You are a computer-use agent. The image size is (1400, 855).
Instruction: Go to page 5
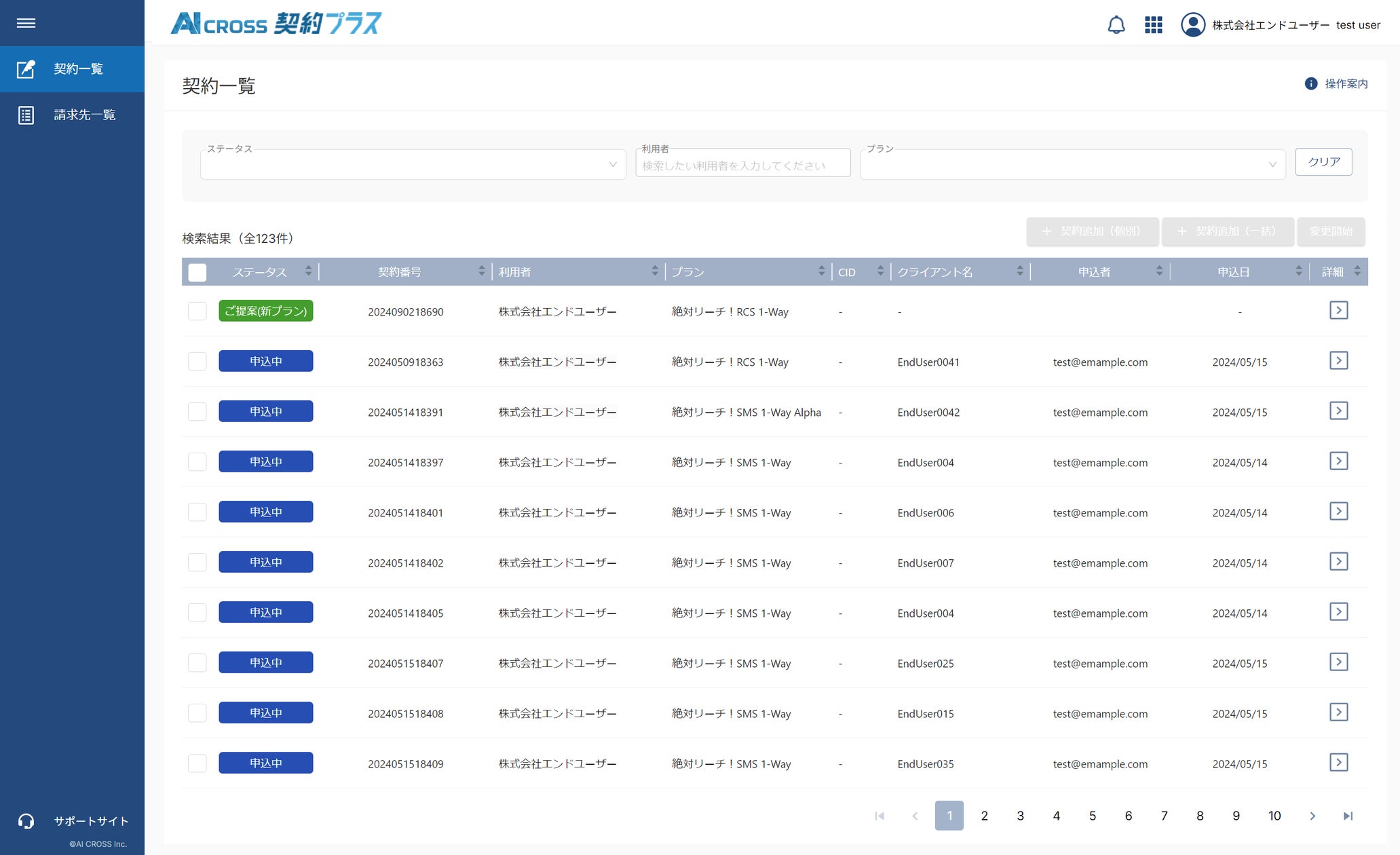[1092, 816]
